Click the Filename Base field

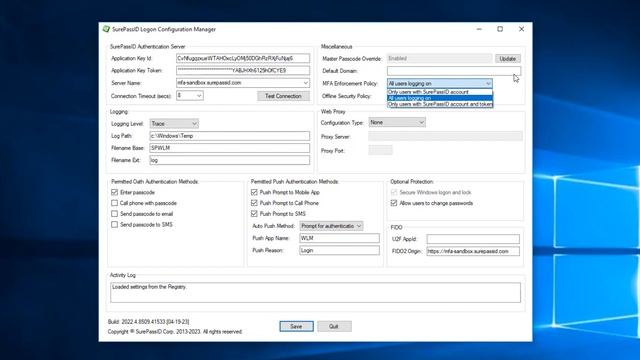(x=229, y=148)
